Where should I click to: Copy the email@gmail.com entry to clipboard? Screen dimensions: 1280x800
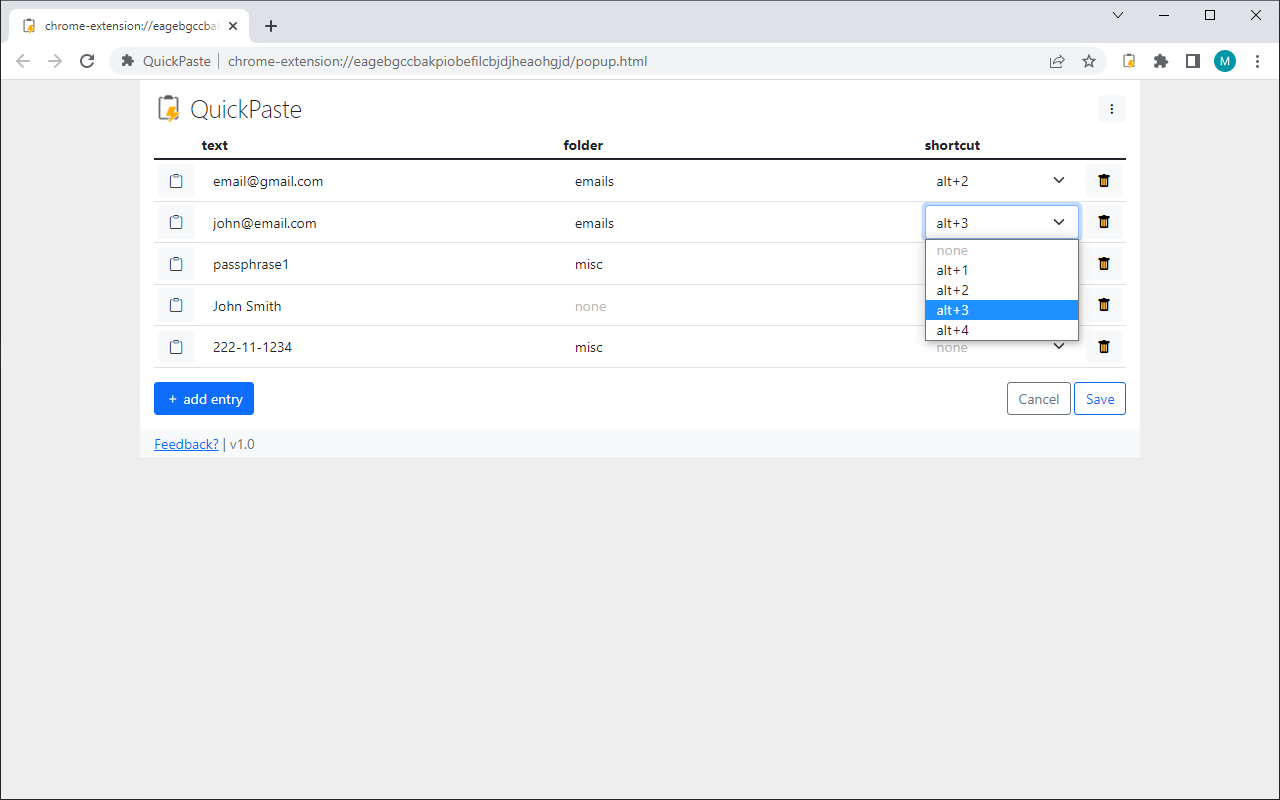click(x=176, y=180)
